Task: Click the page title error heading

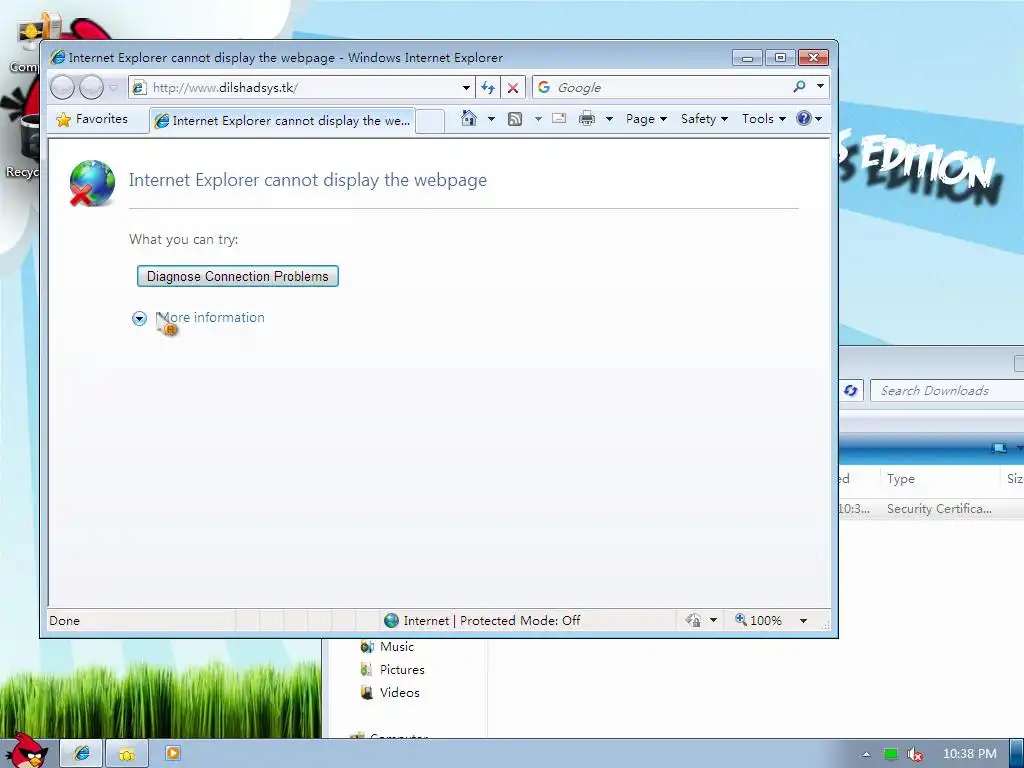Action: click(308, 180)
